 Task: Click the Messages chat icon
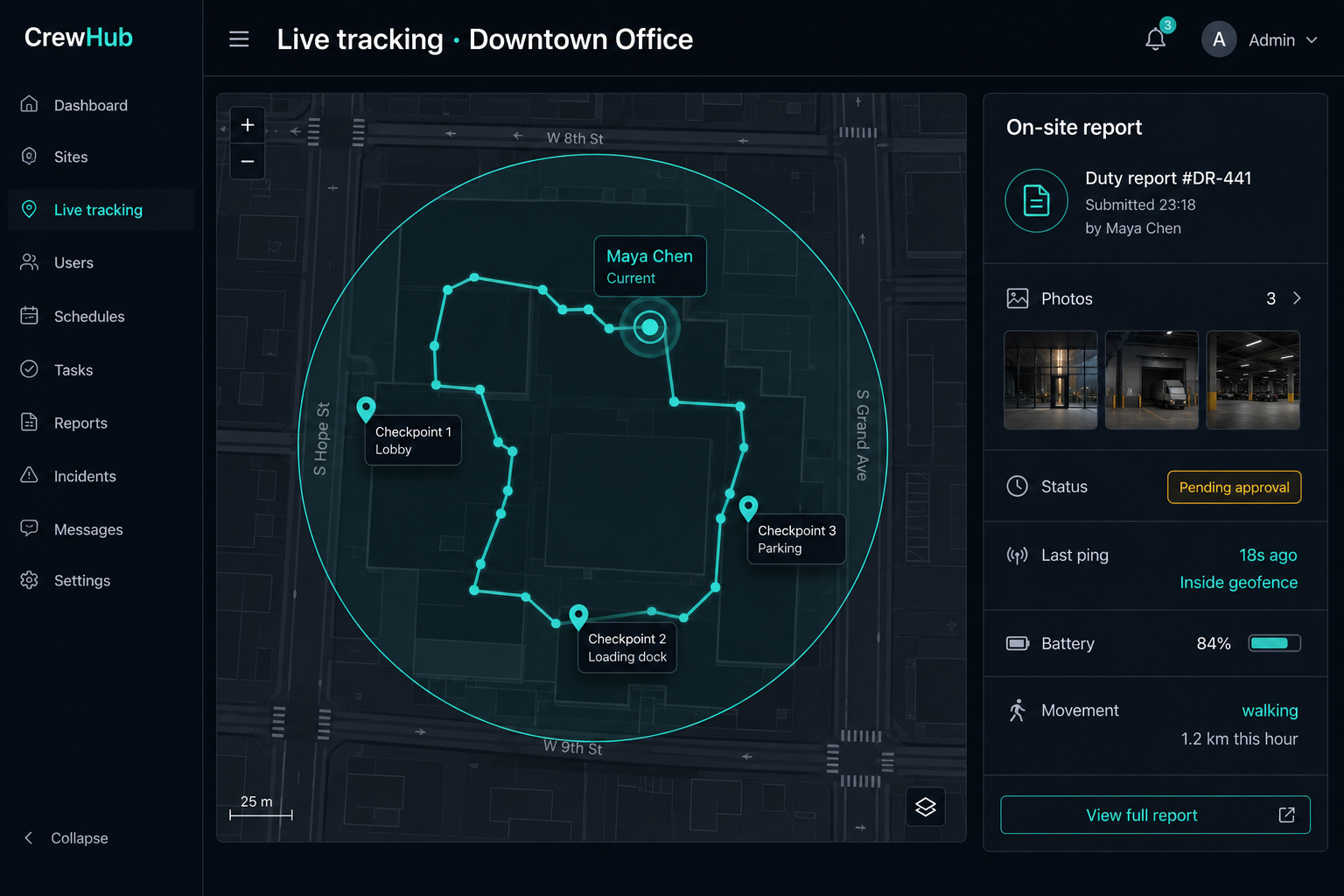(x=29, y=528)
